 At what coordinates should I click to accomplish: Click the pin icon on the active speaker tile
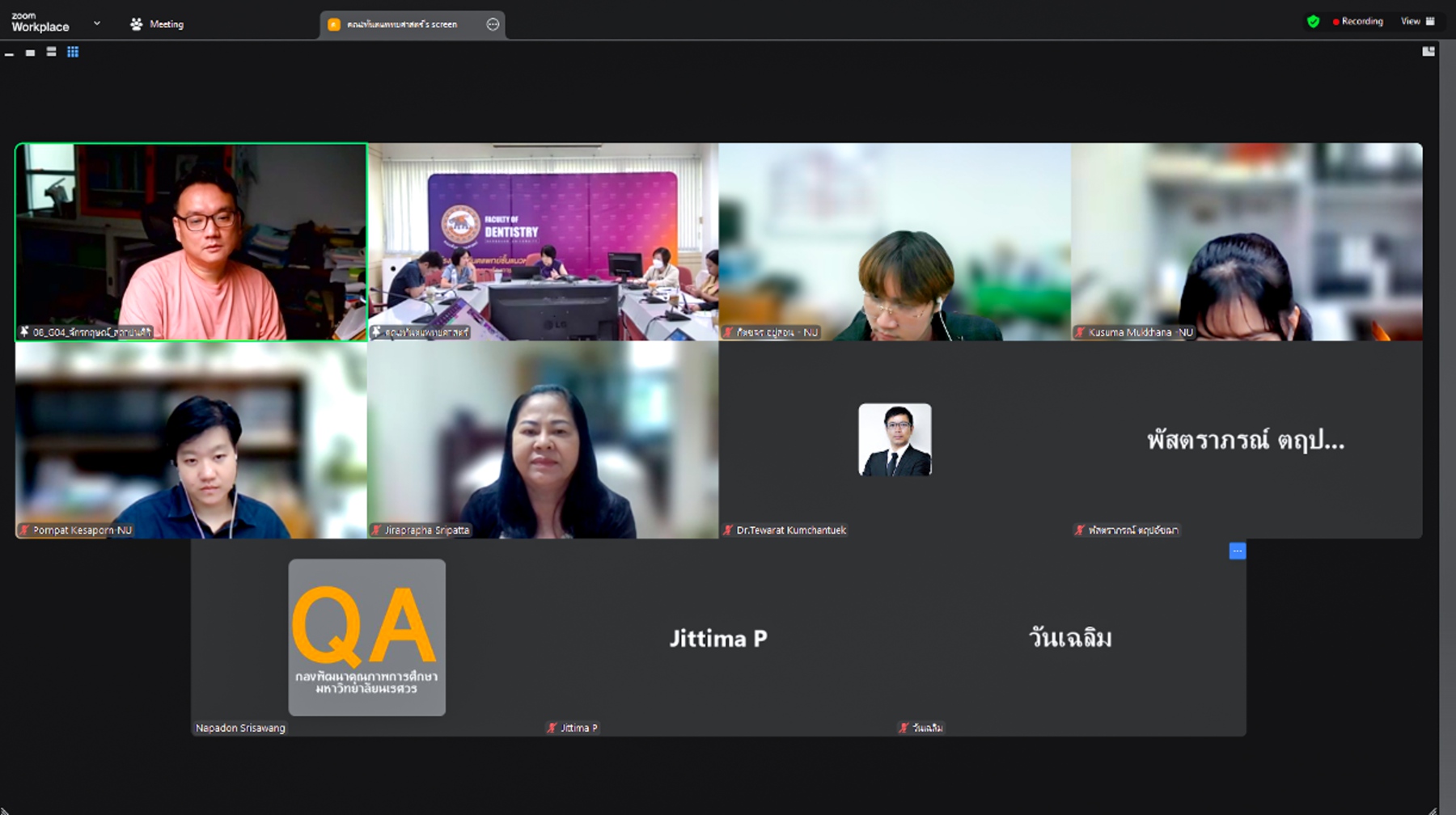pyautogui.click(x=25, y=332)
